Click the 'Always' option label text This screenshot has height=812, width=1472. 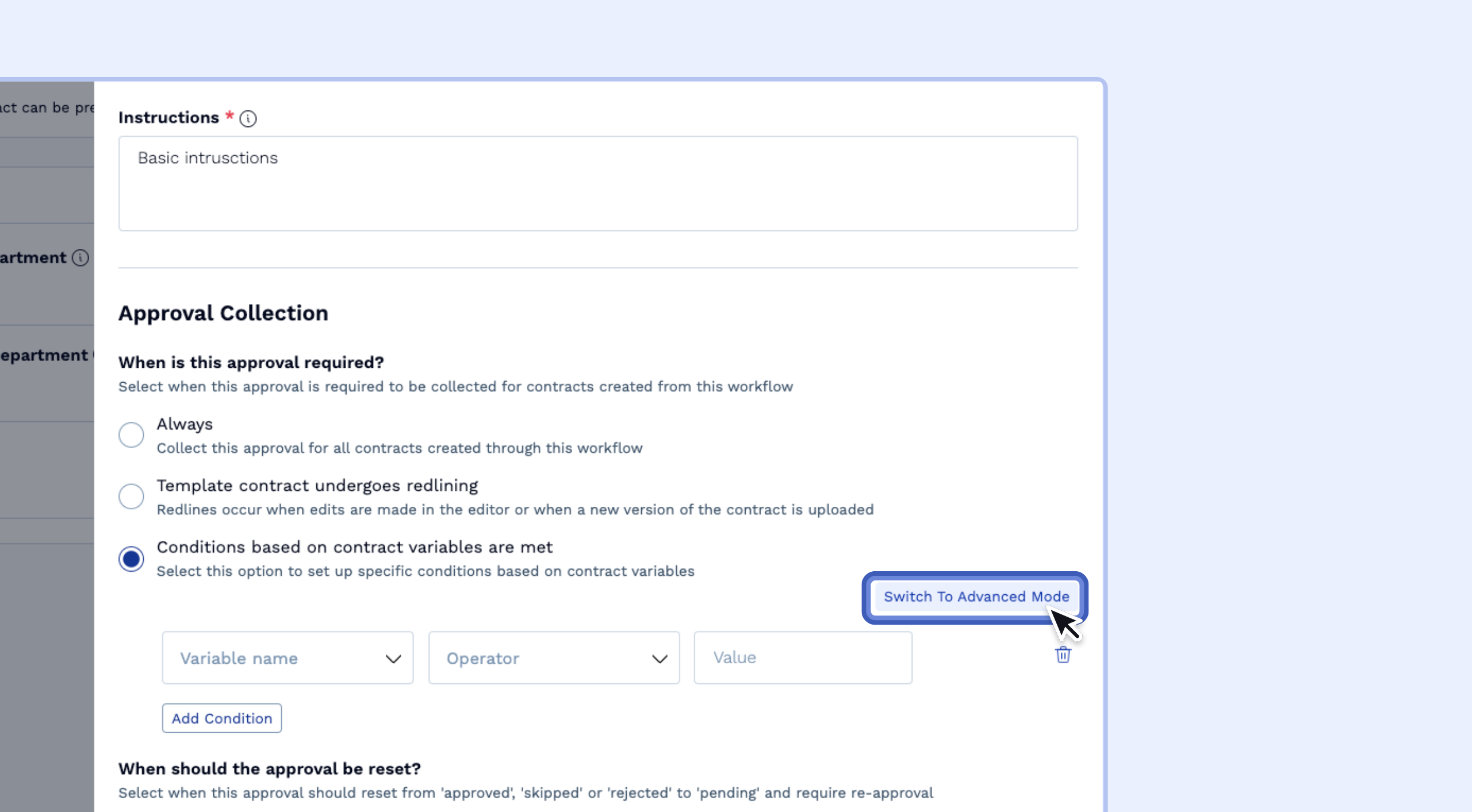[185, 424]
